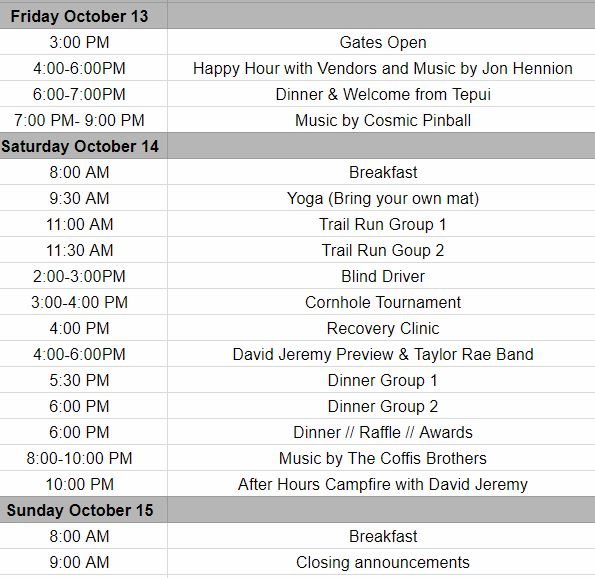Select the Friday October 13 header cell

(83, 16)
